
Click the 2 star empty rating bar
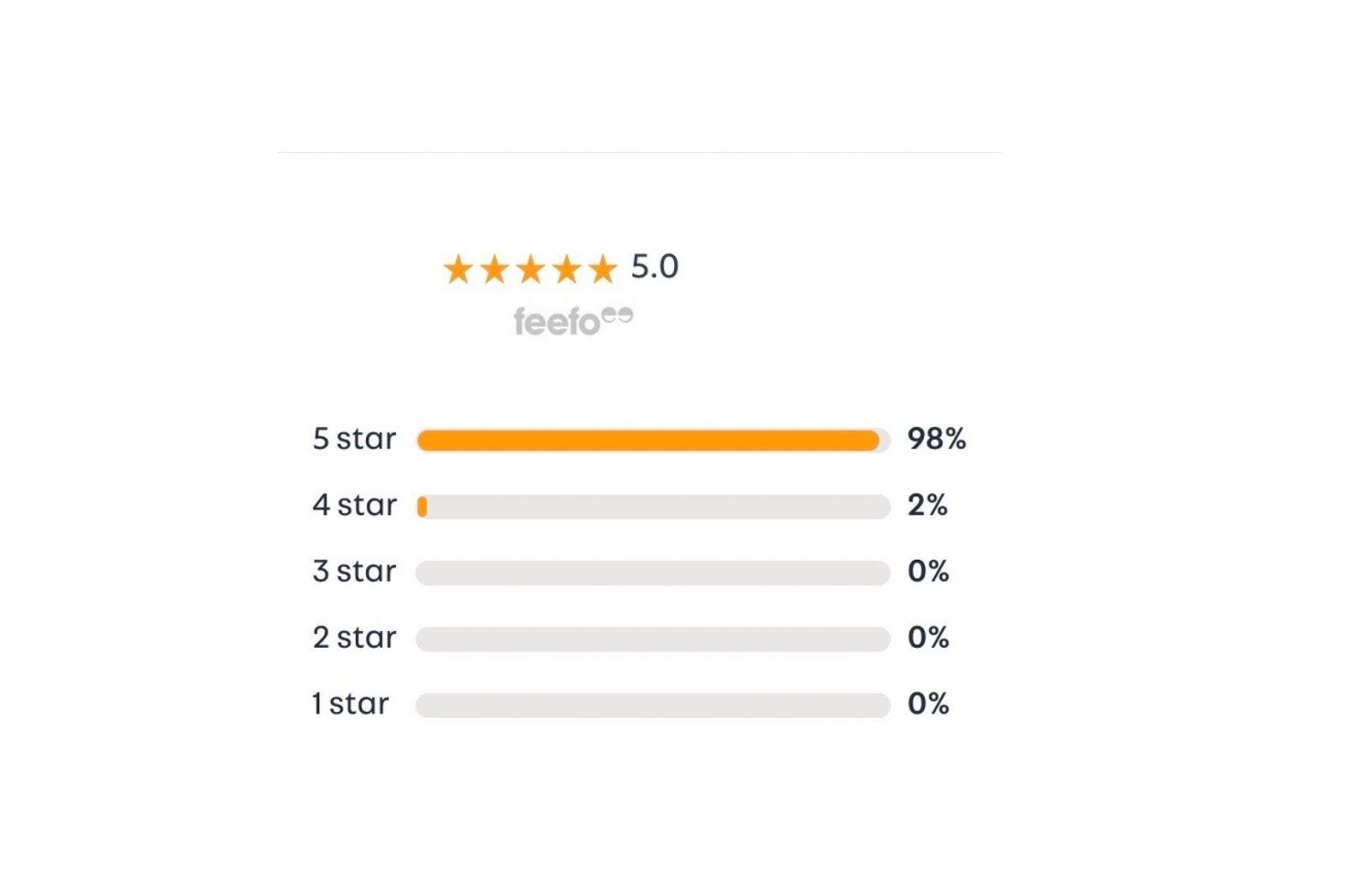(653, 639)
